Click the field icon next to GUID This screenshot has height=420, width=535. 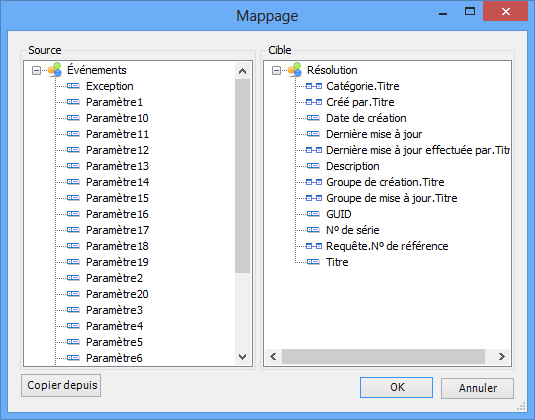pos(313,214)
